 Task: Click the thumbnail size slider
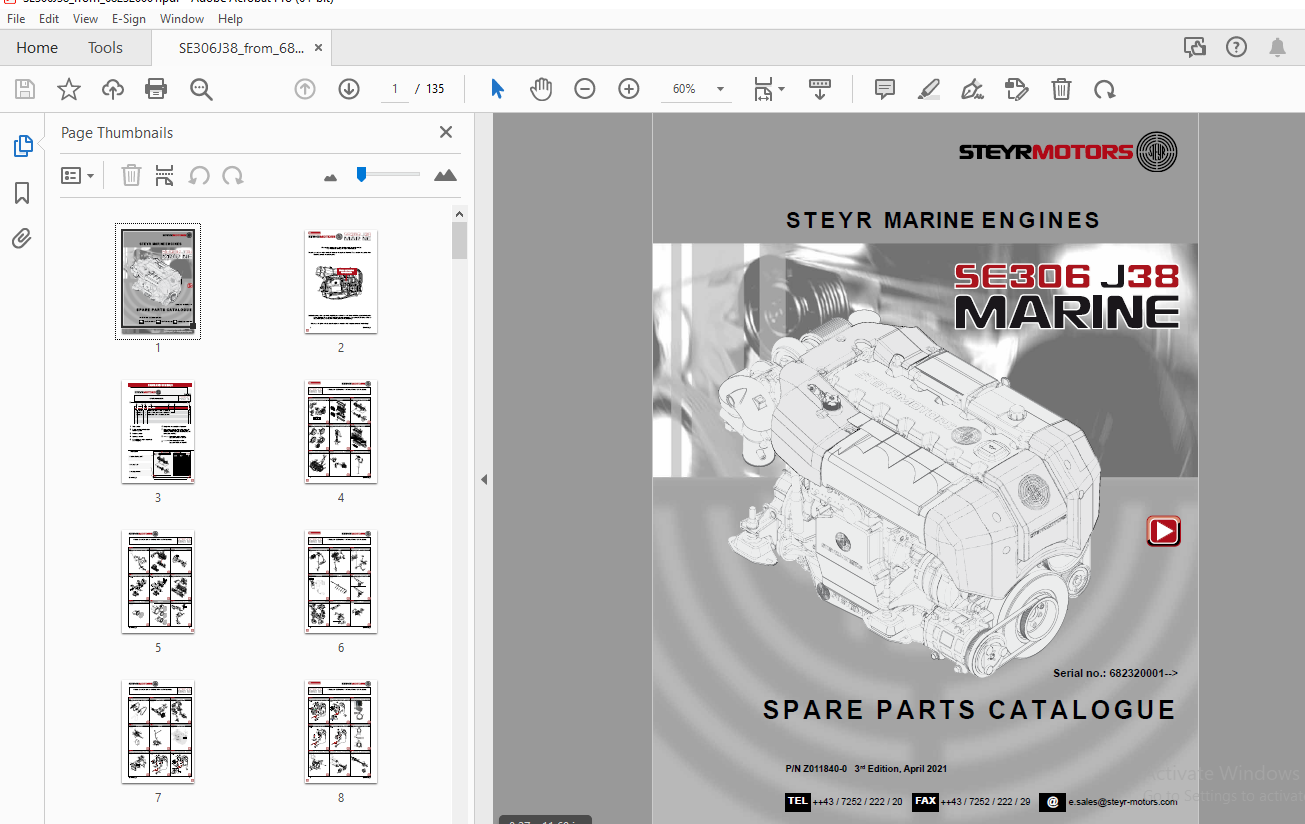[388, 174]
